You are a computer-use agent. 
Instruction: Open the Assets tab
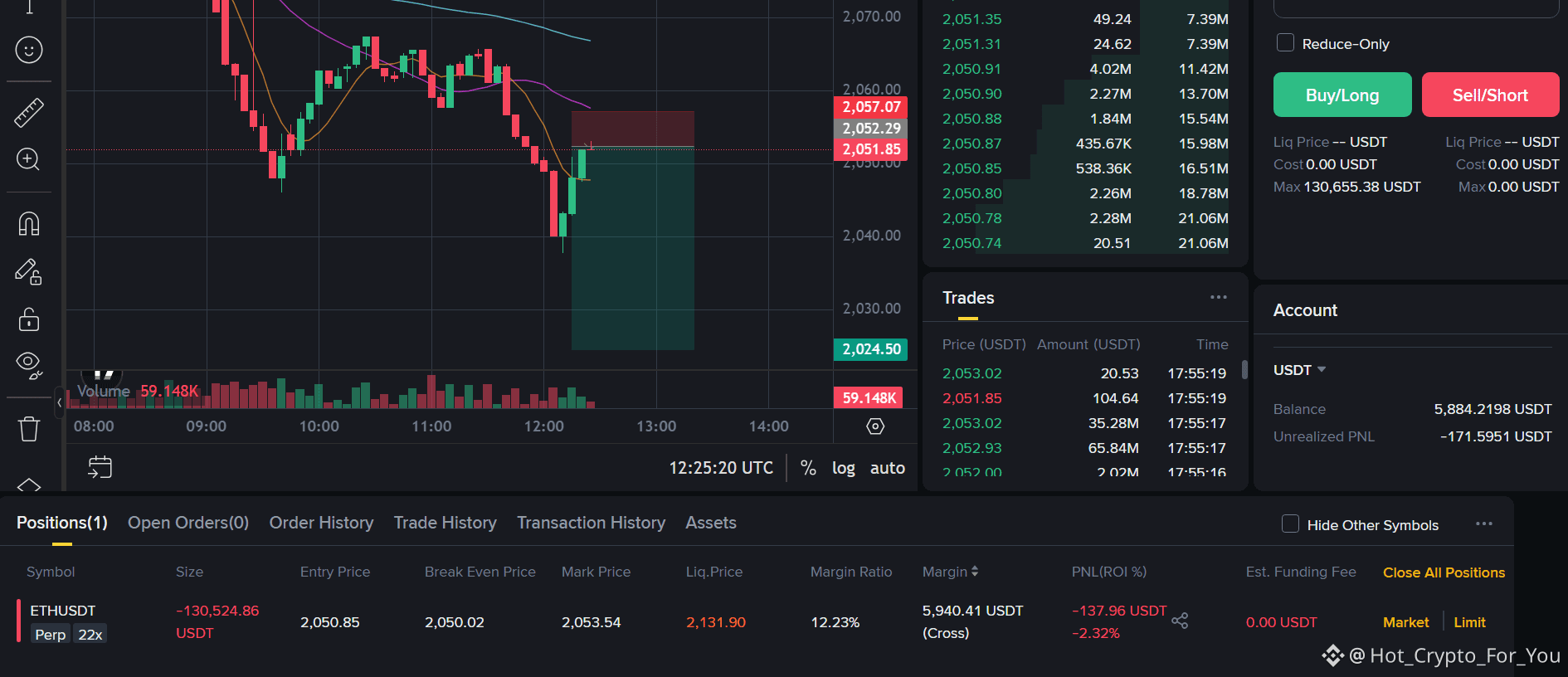pyautogui.click(x=711, y=523)
